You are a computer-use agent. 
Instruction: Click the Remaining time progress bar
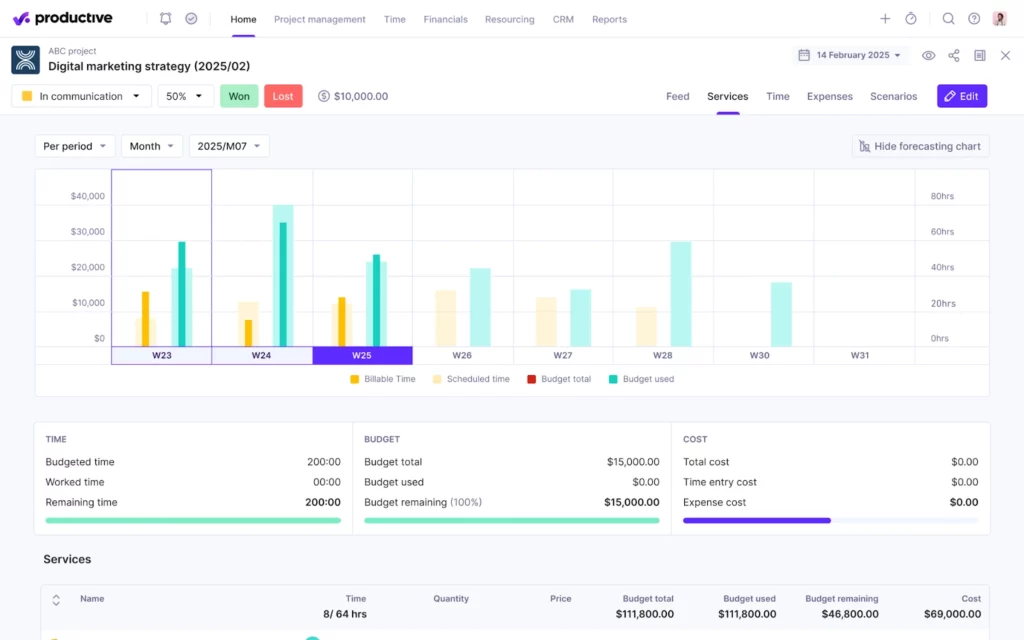coord(193,520)
